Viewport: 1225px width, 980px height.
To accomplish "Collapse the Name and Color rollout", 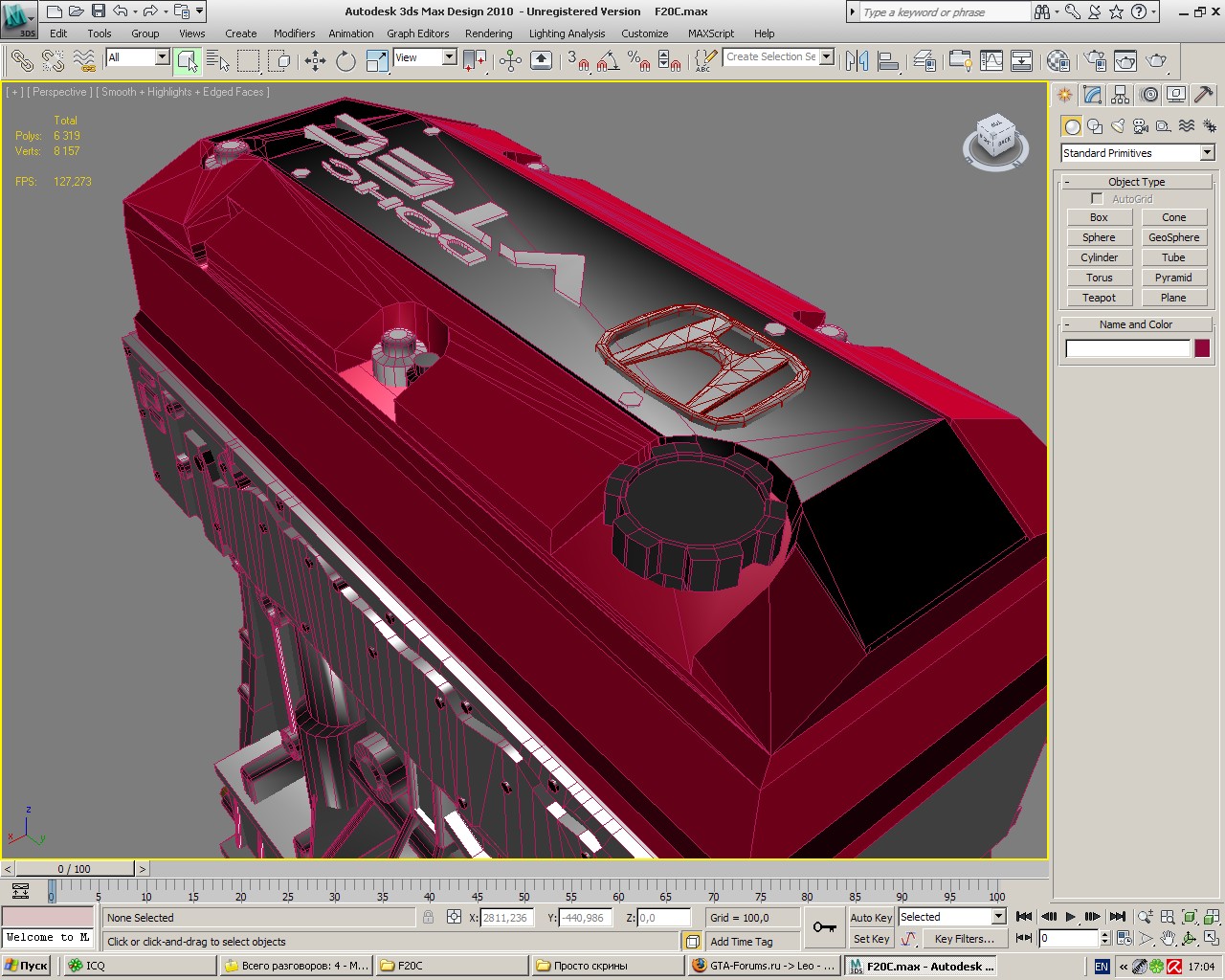I will (x=1137, y=324).
